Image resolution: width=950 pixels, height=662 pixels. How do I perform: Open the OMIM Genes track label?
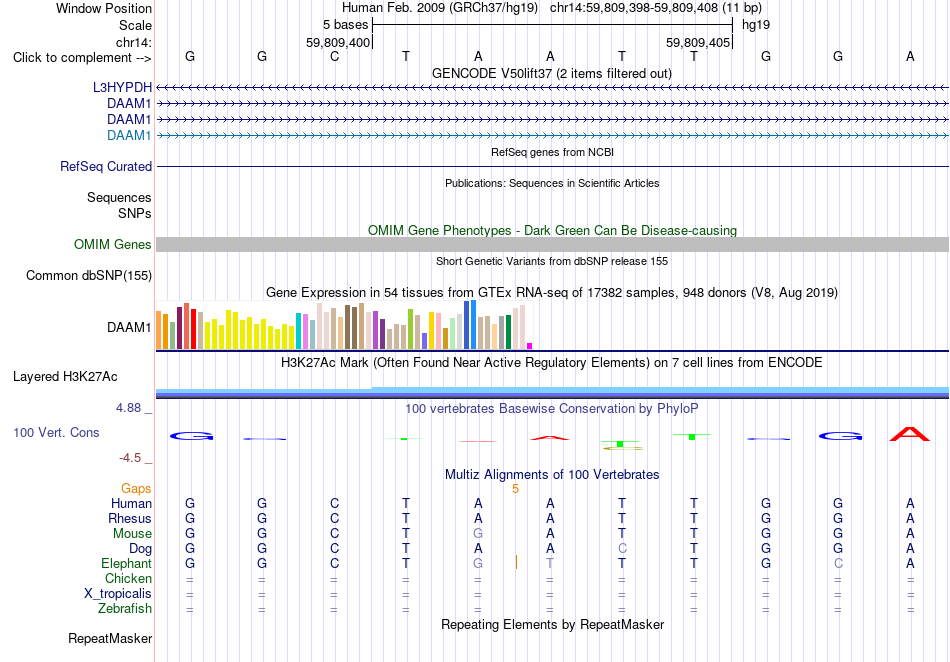tap(113, 244)
